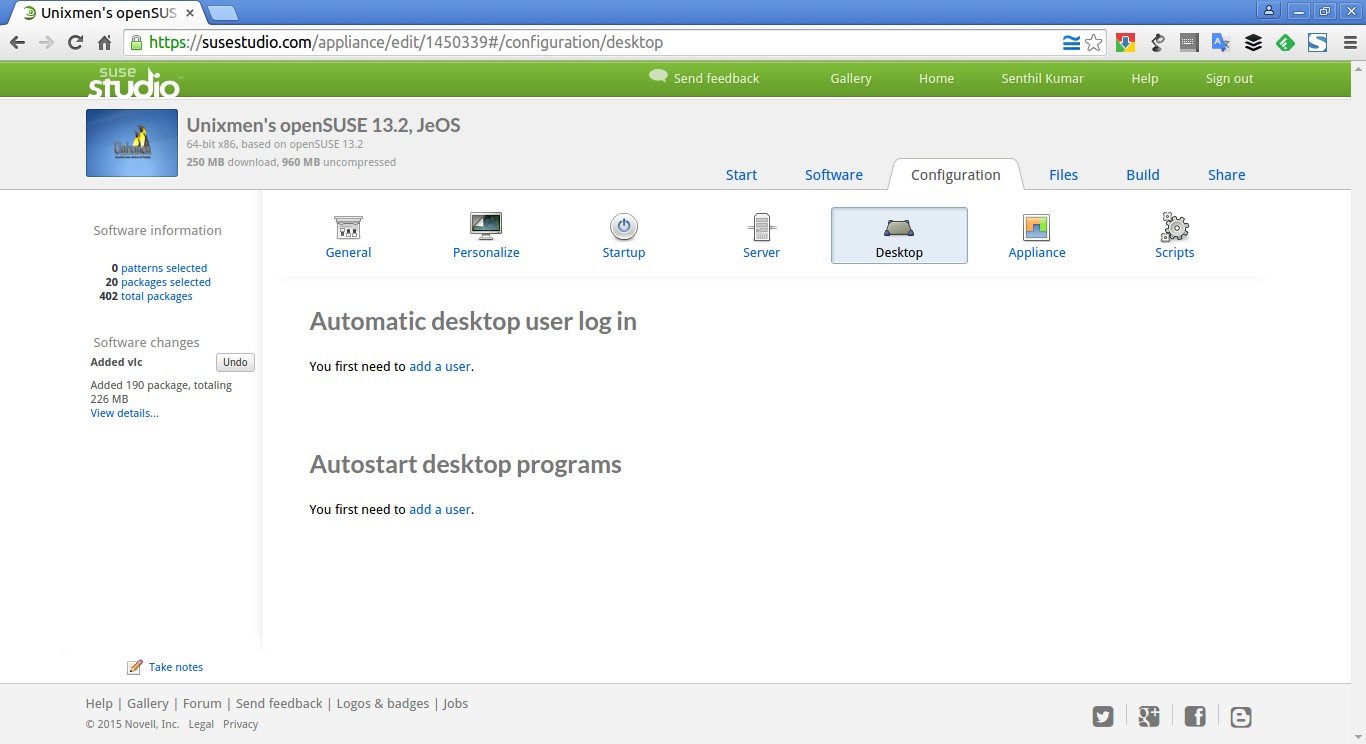Open the Take notes link
The image size is (1366, 744).
(x=176, y=667)
